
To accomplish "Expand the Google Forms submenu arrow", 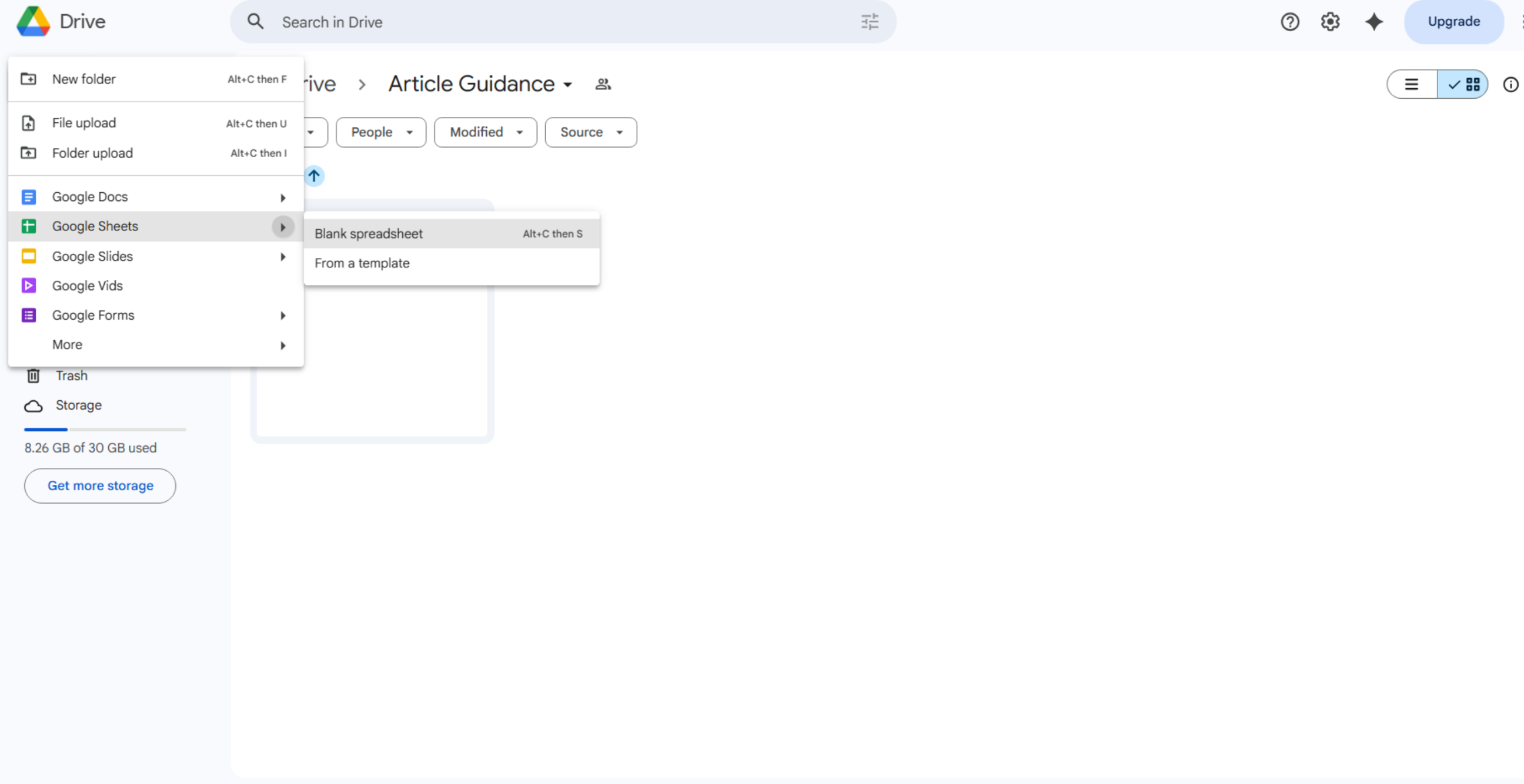I will 283,316.
